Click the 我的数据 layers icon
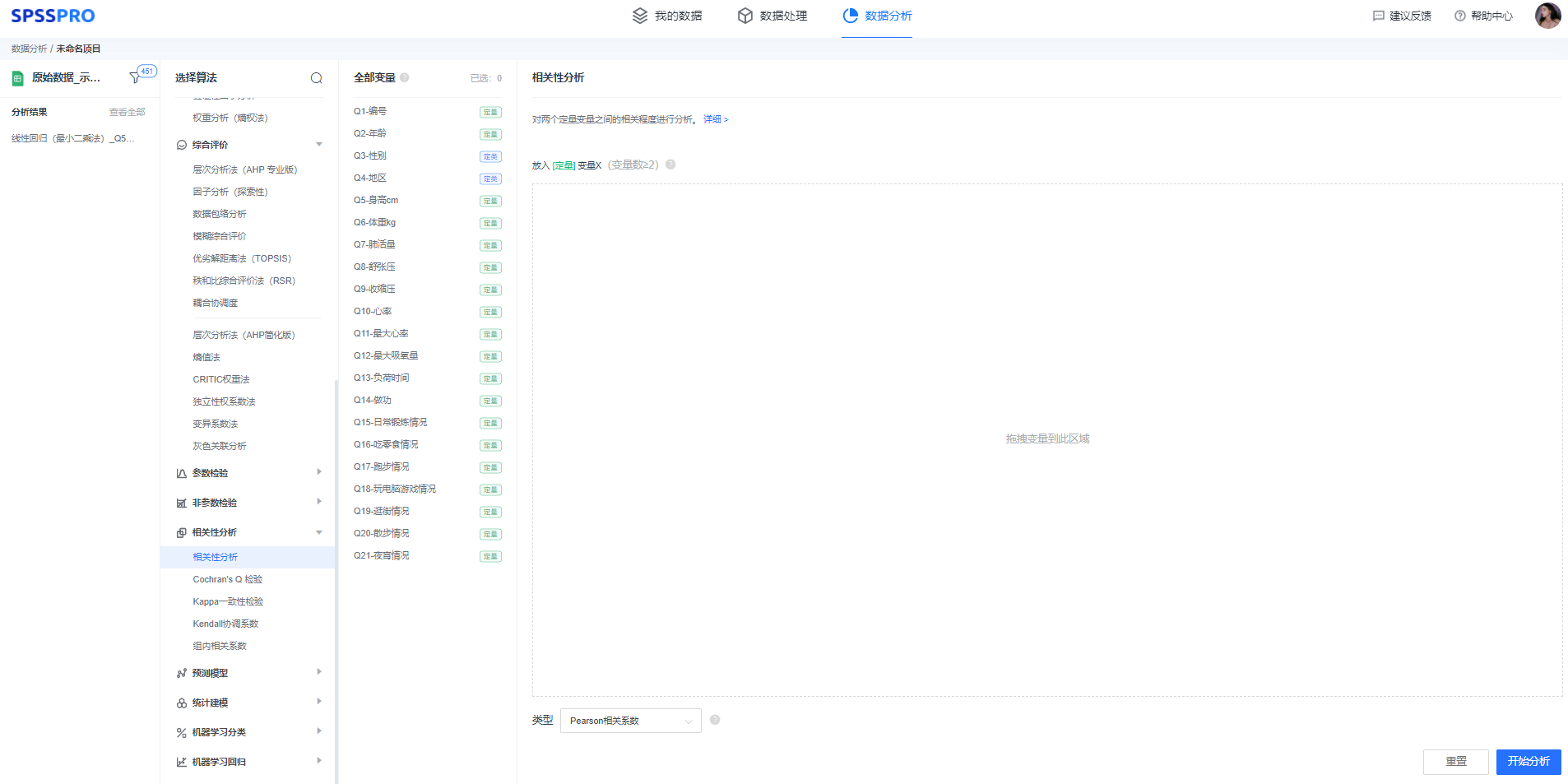Viewport: 1568px width, 784px height. pos(640,16)
